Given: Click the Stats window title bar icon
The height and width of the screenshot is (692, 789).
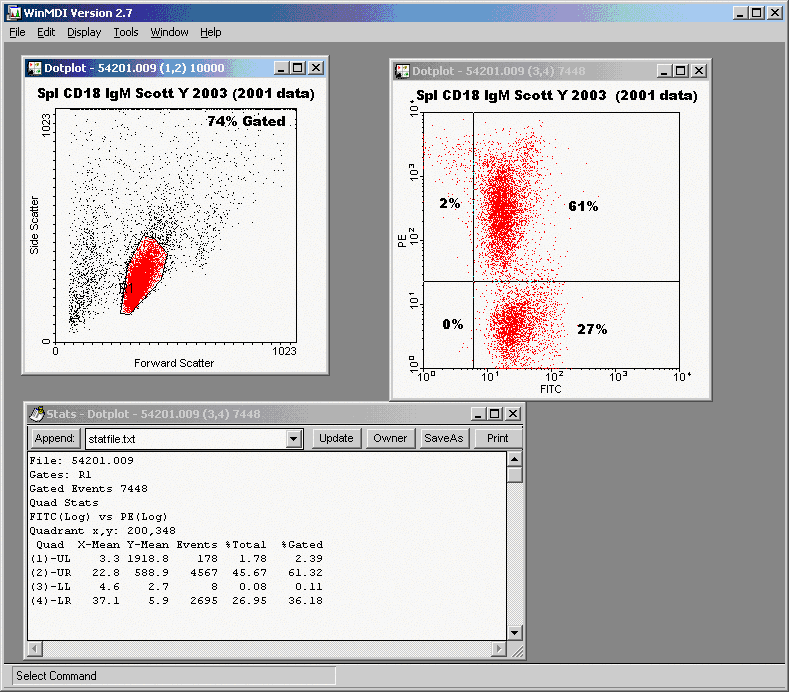Looking at the screenshot, I should (36, 414).
